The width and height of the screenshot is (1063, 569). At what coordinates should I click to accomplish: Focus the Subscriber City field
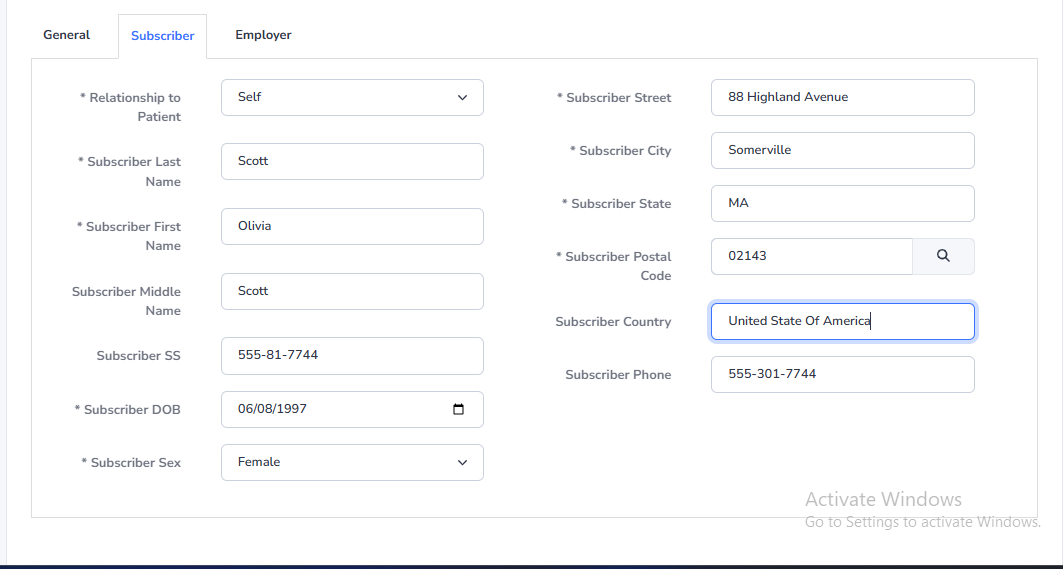[842, 150]
